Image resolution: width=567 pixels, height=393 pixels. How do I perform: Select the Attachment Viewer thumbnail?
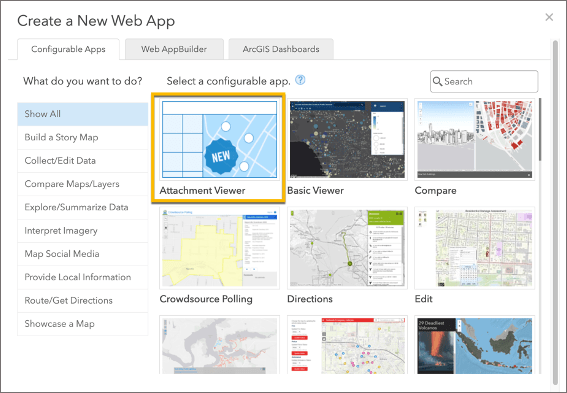219,139
